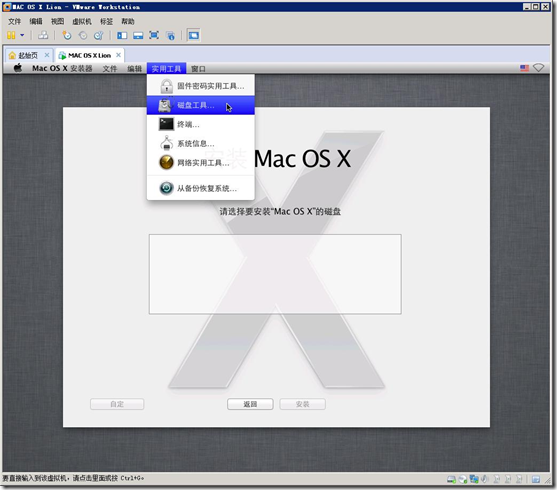Click the message log icon in status bar
This screenshot has height=490, width=557.
click(536, 480)
